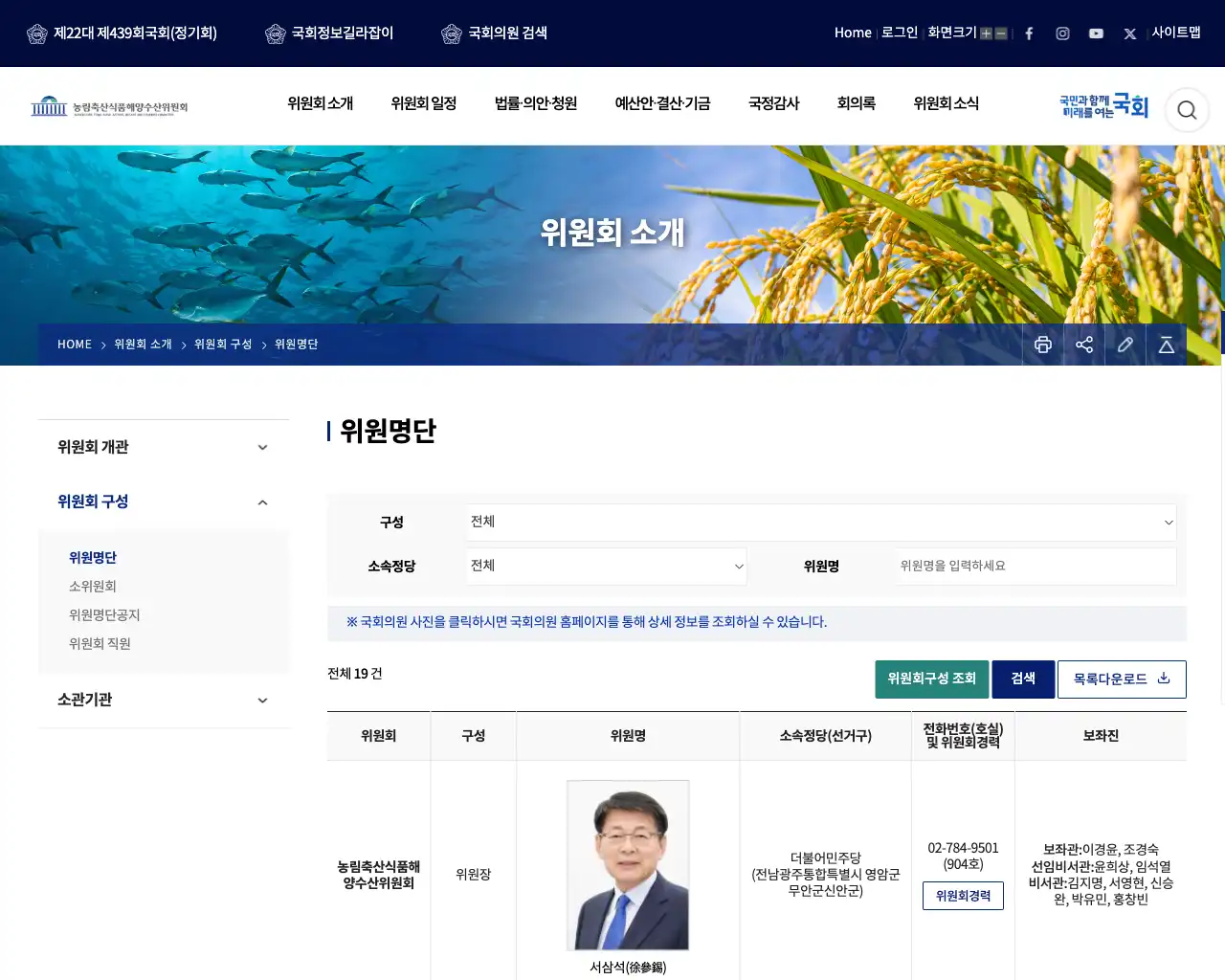
Task: Collapse the 위원회 구성 sidebar section
Action: pos(163,501)
